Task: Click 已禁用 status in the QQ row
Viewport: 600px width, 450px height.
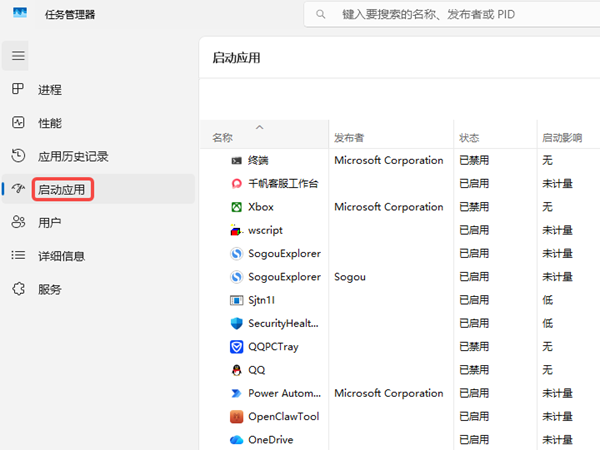Action: tap(474, 370)
